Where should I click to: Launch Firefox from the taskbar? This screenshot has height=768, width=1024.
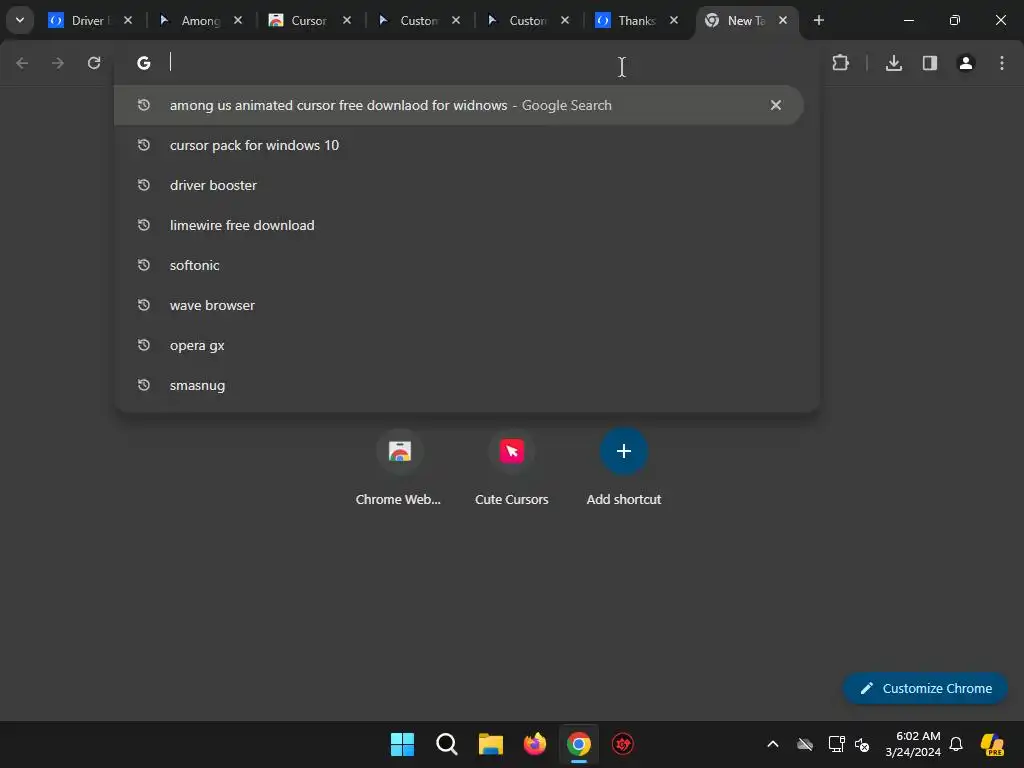pos(535,744)
